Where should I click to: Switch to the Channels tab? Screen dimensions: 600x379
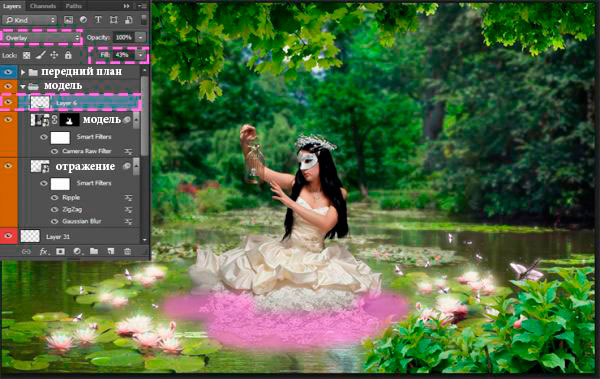point(42,6)
